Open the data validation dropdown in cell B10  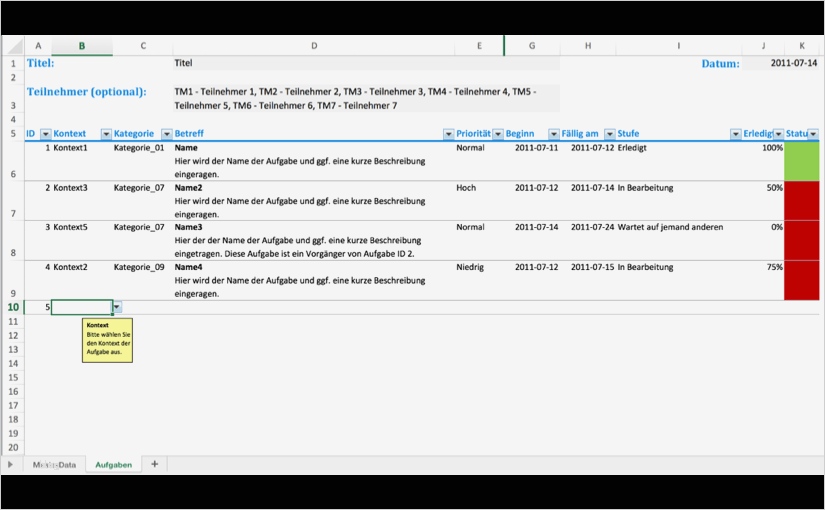click(x=117, y=307)
